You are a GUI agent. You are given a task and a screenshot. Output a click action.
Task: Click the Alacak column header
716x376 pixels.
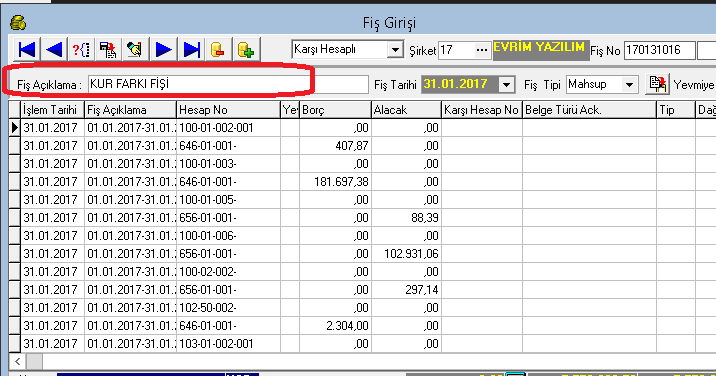point(406,110)
